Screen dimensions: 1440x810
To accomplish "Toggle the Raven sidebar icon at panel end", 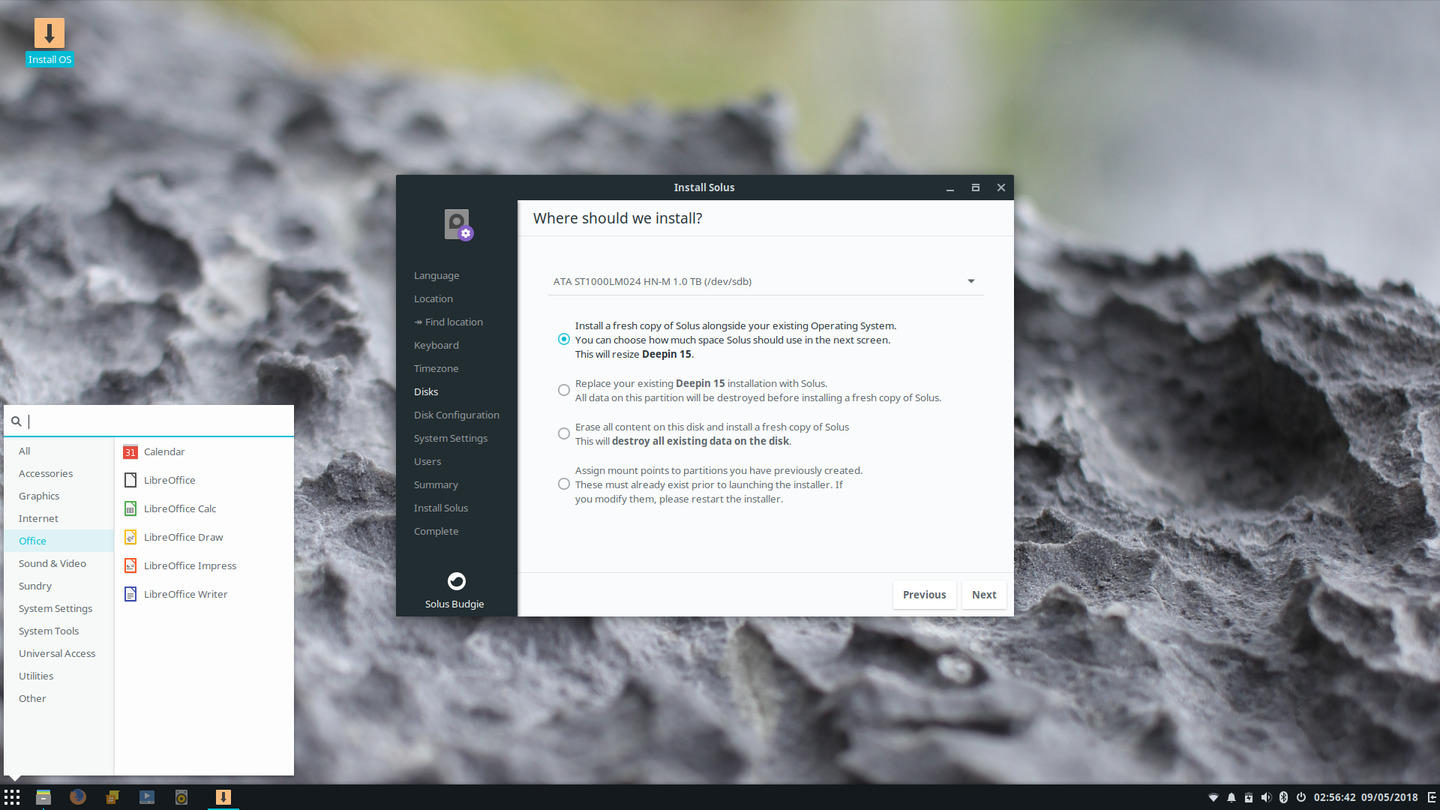I will (1430, 797).
